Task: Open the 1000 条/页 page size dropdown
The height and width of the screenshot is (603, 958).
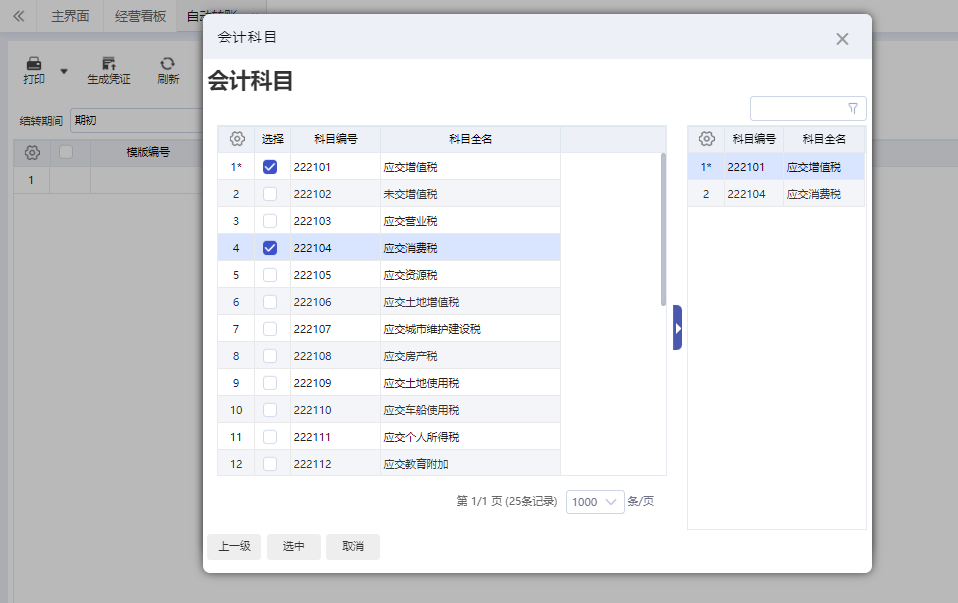Action: pos(595,502)
